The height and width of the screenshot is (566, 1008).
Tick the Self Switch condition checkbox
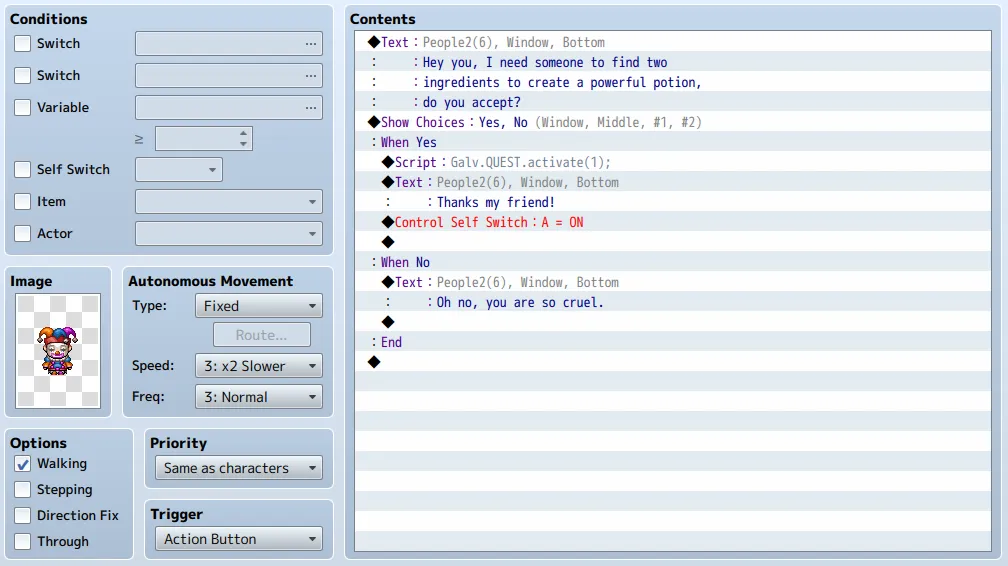click(22, 170)
